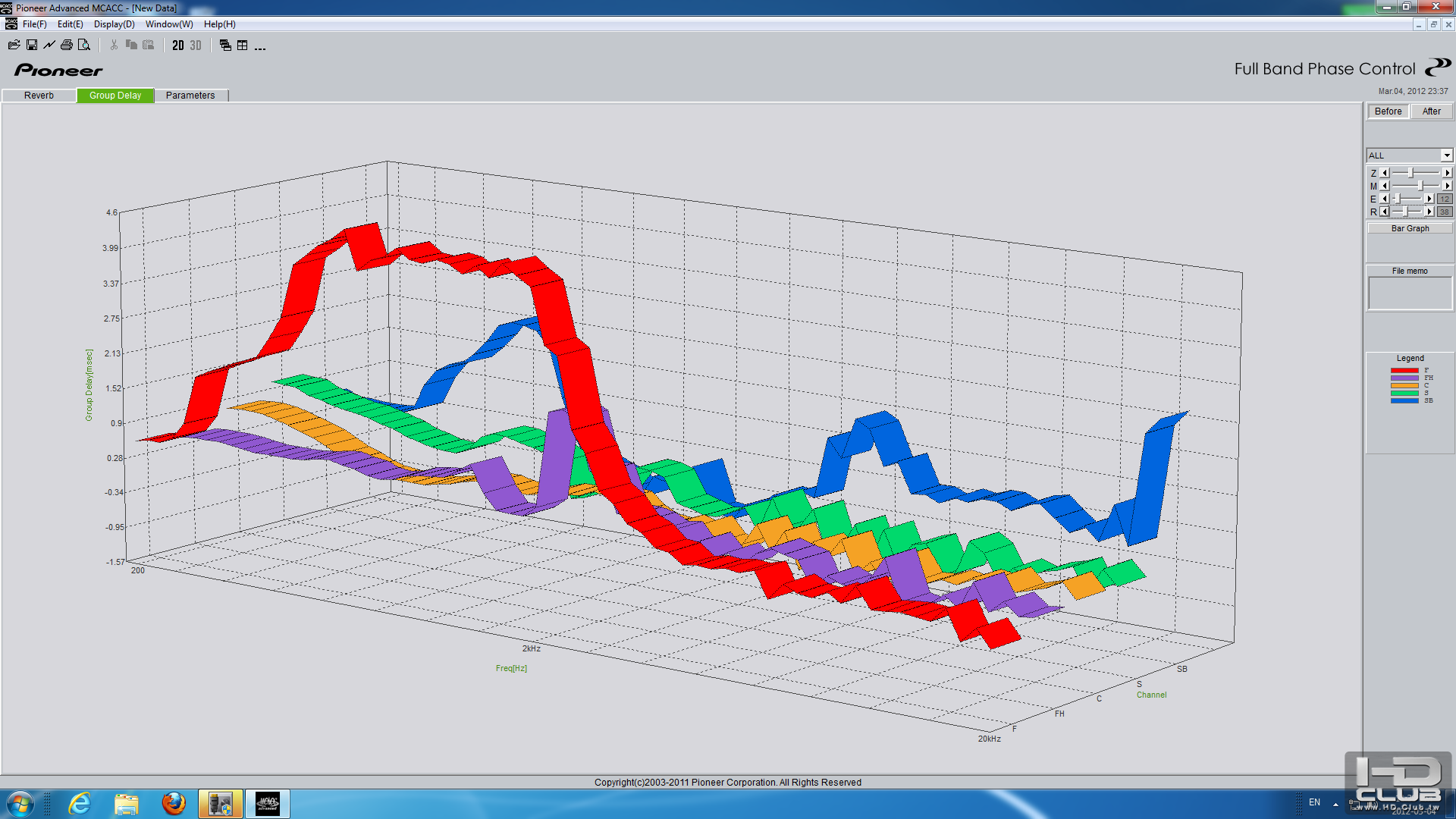
Task: Click the 2kHz frequency axis label
Action: coord(532,648)
